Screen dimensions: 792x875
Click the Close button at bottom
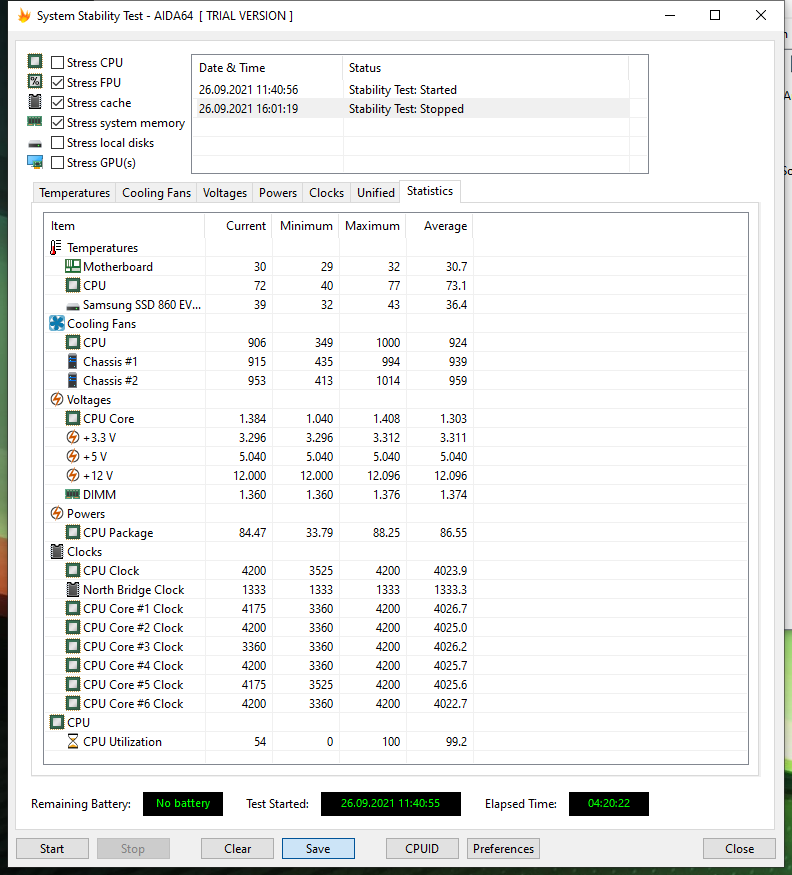739,848
